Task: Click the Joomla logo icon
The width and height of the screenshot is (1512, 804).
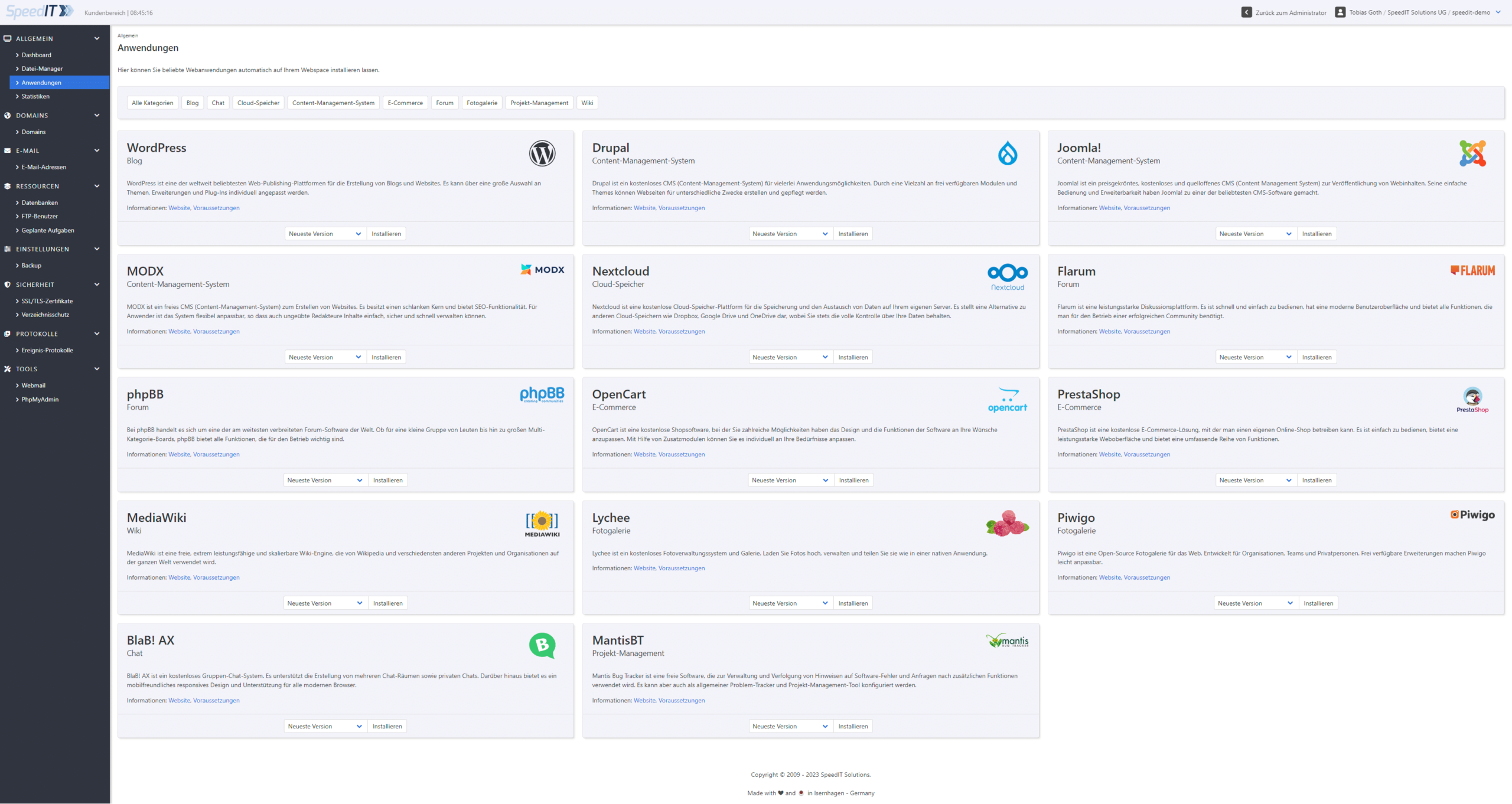Action: 1472,153
